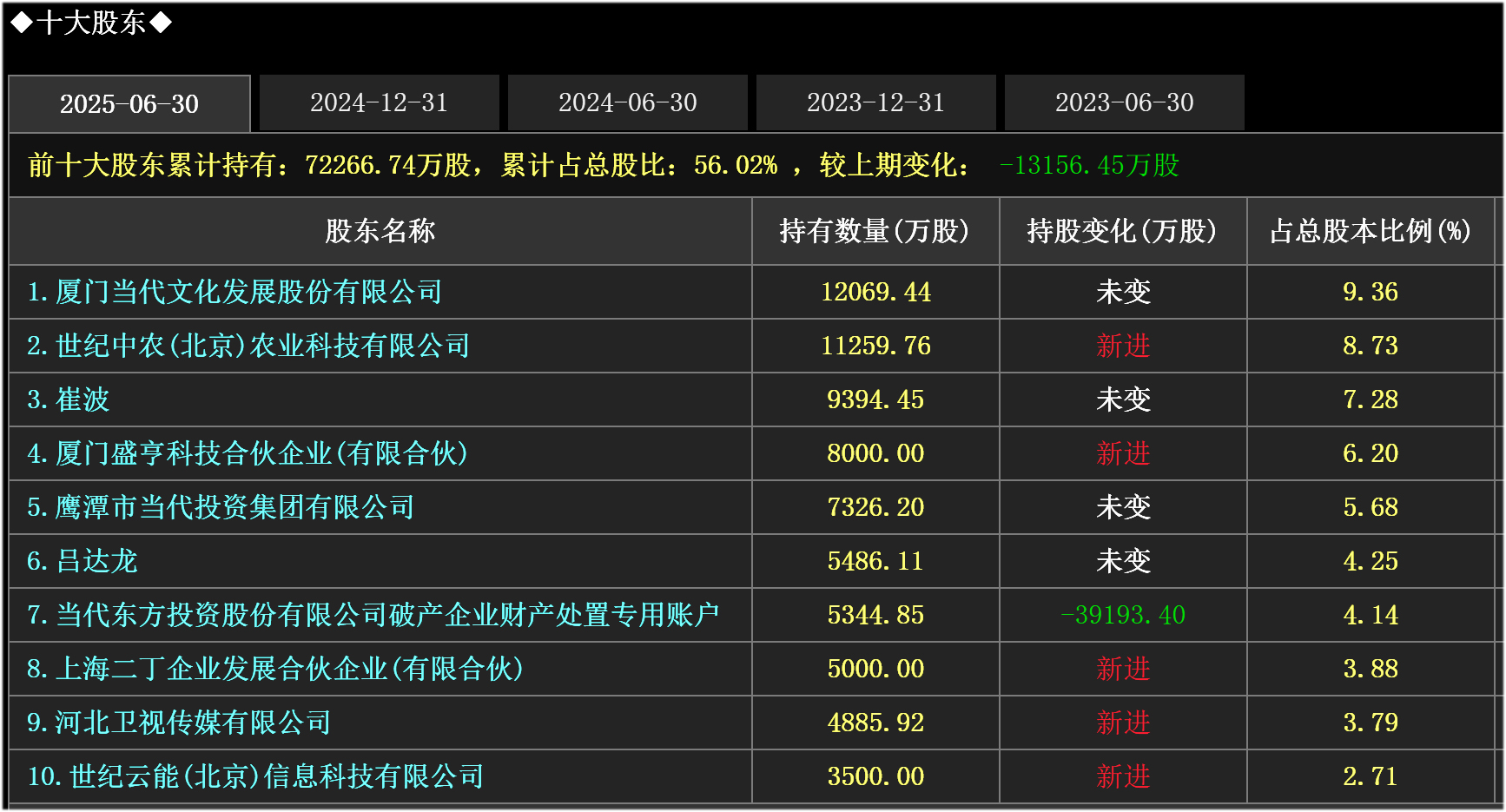Select the holdings value 3500.00
This screenshot has height=812, width=1506.
click(x=875, y=776)
